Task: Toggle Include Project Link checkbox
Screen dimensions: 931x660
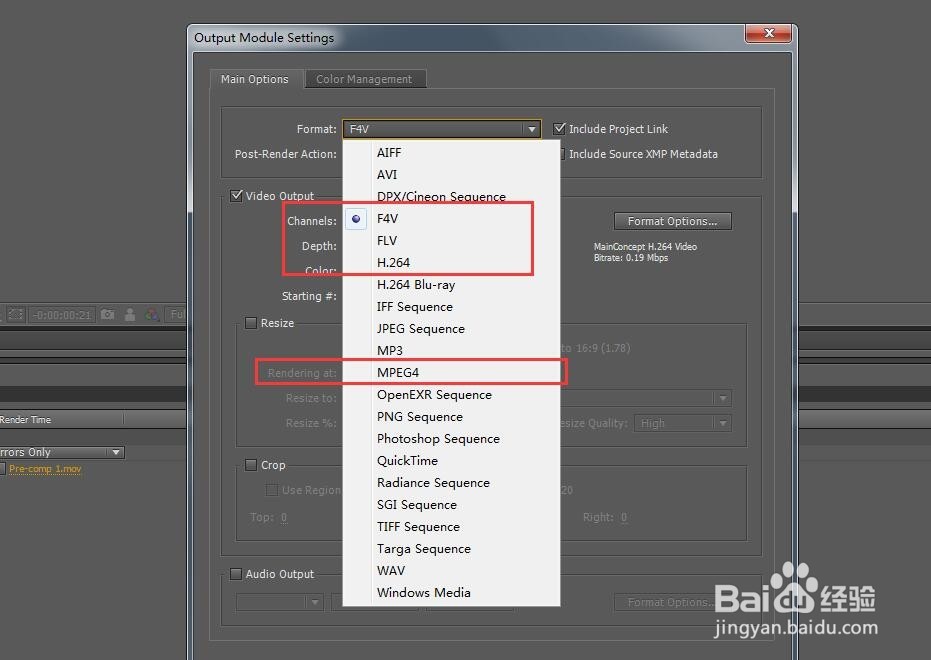Action: point(559,128)
